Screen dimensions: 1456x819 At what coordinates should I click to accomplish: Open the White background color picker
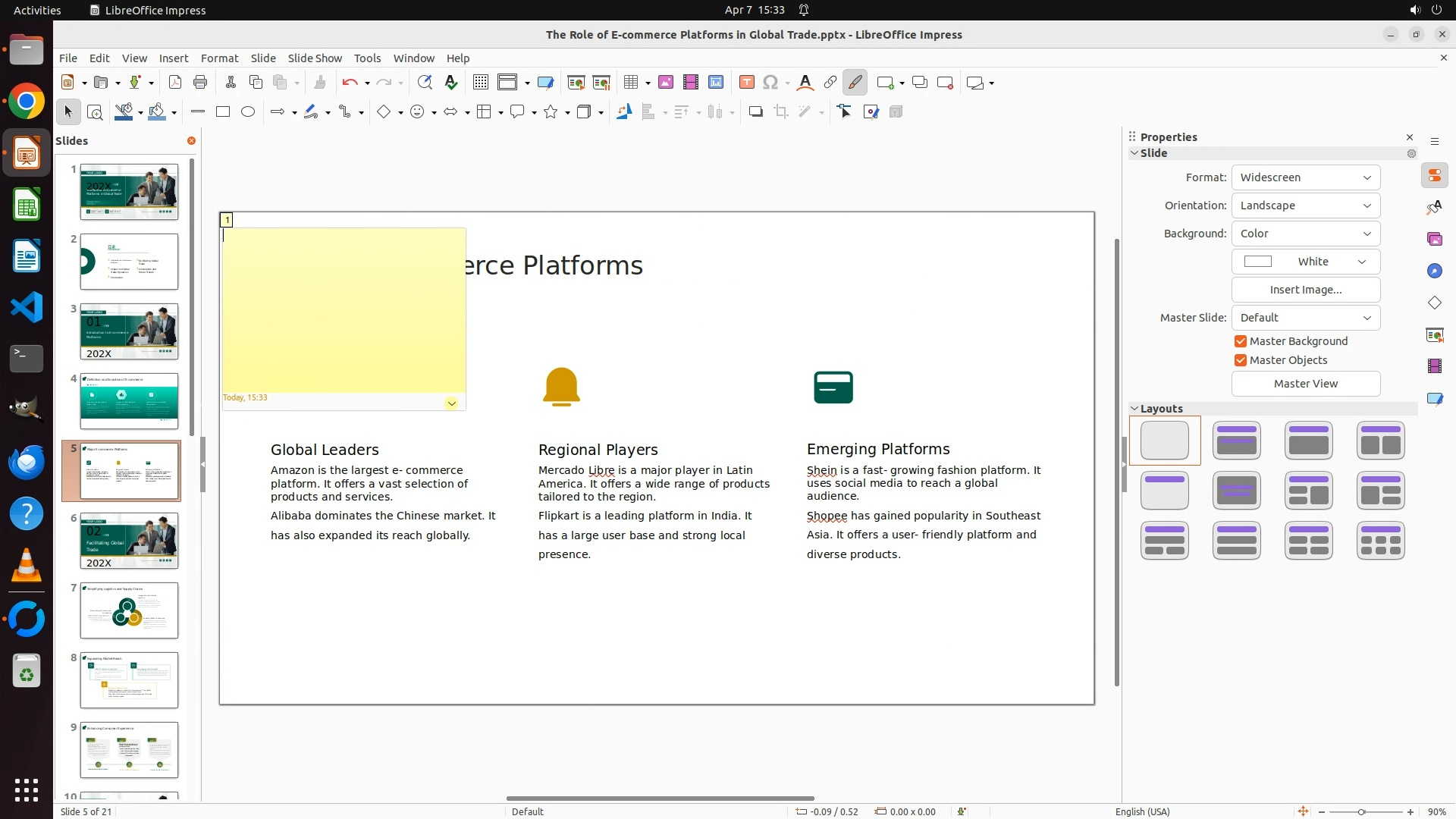tap(1305, 262)
